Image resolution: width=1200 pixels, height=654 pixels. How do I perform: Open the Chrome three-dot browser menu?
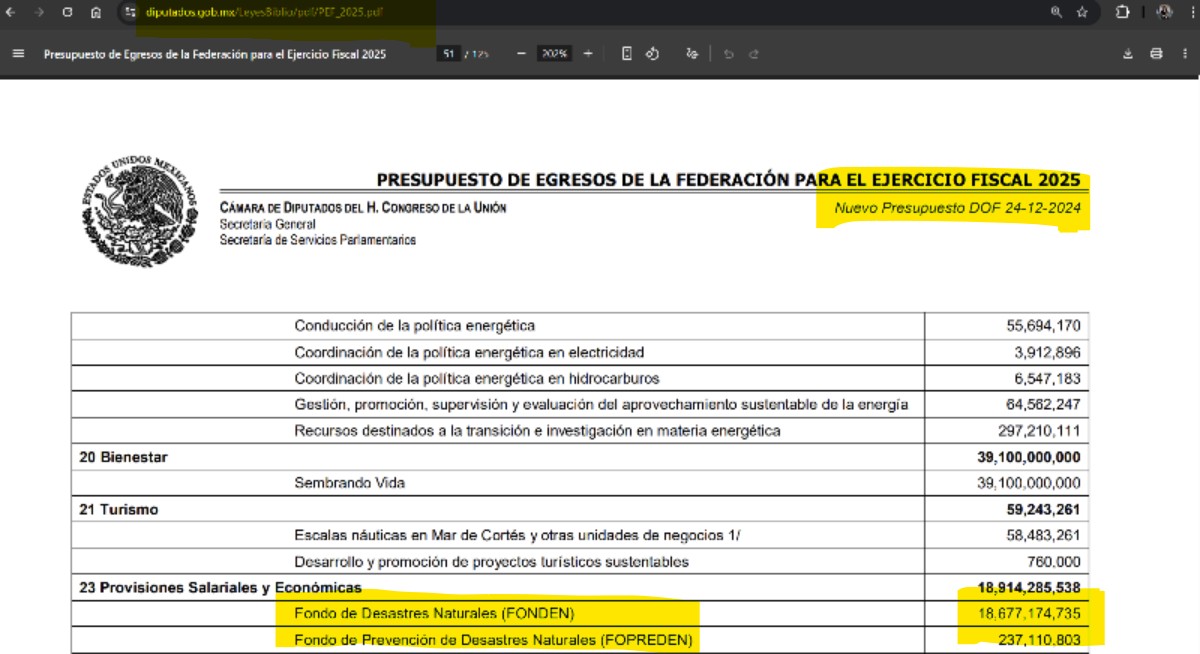(x=1189, y=13)
